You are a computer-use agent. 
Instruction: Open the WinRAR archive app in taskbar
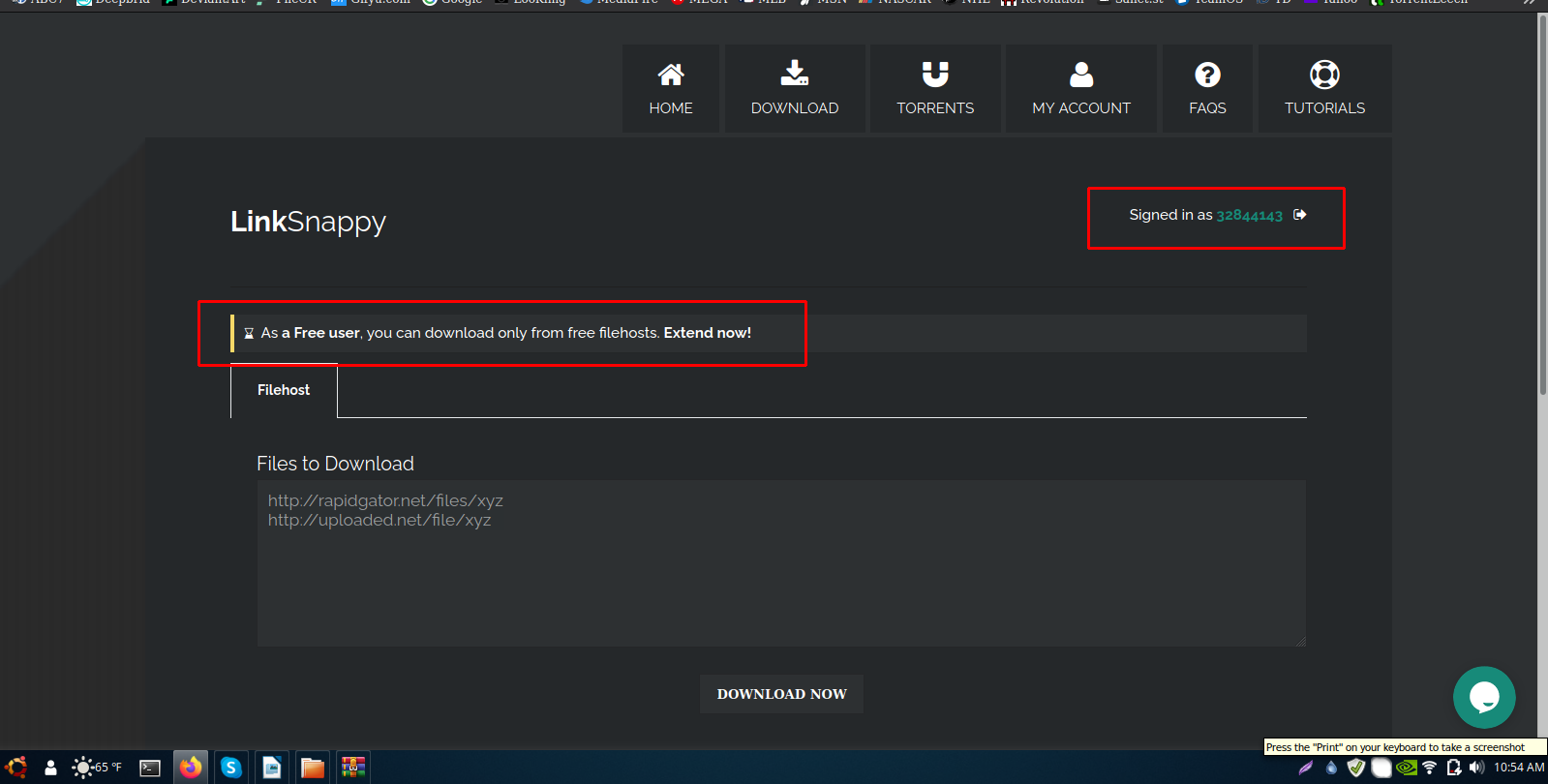coord(353,768)
